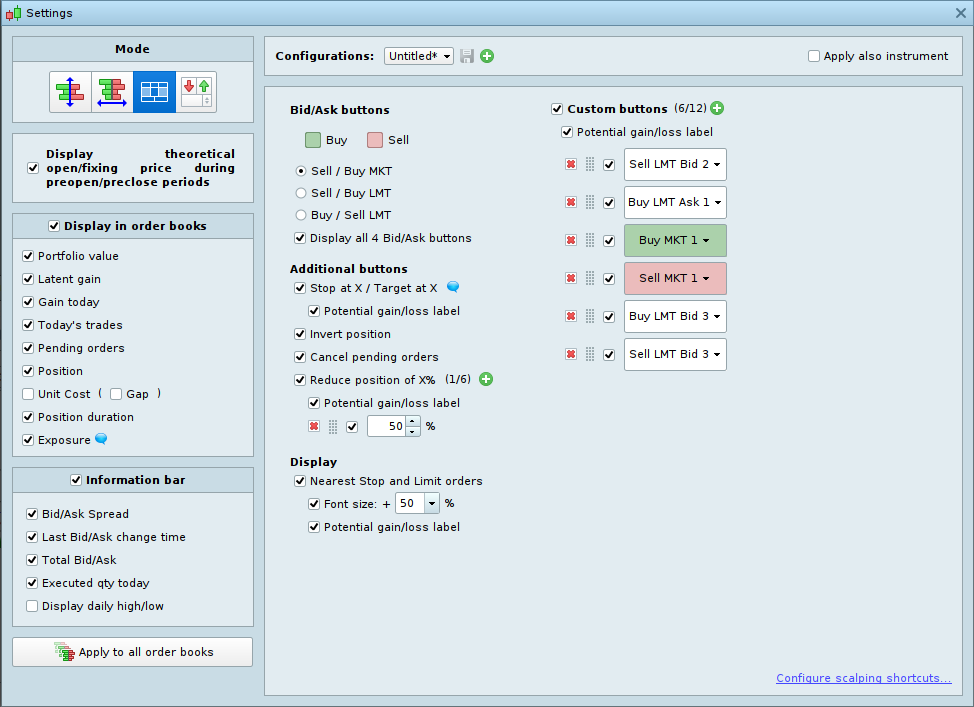Click drag handle of Buy LMT Ask 1 row
The width and height of the screenshot is (974, 707).
coord(590,202)
